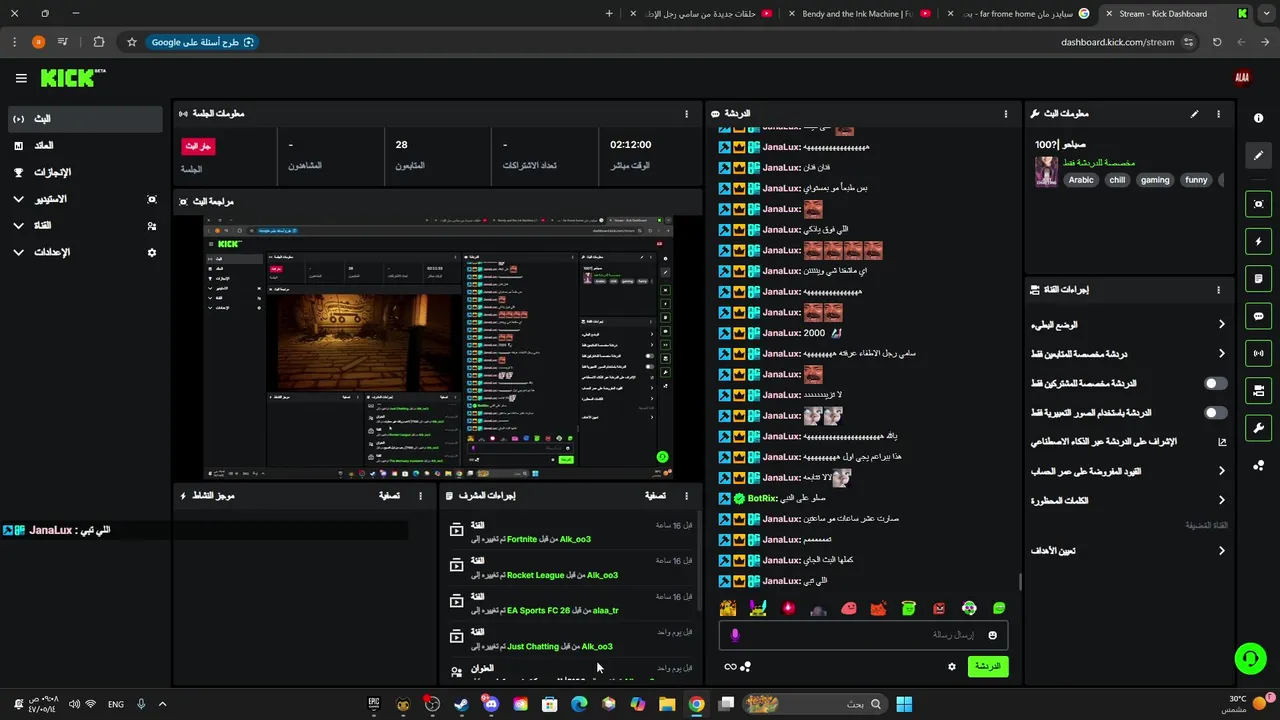Switch to the far frome home browser tab

(x=1018, y=14)
